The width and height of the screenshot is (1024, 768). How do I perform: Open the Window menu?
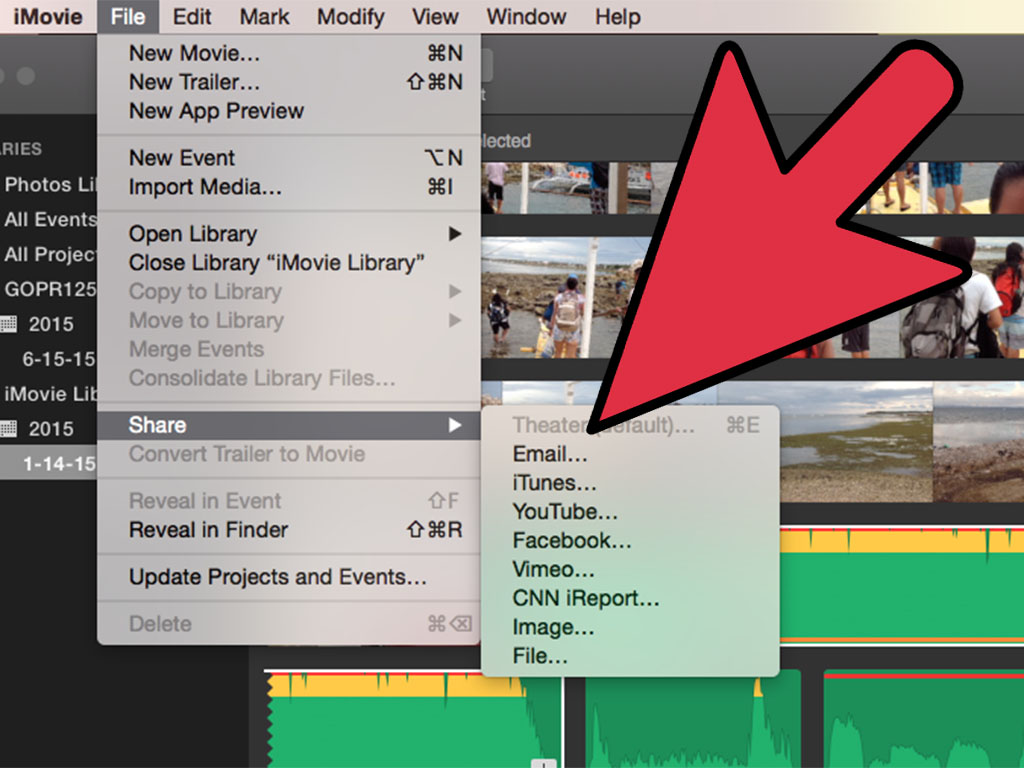pyautogui.click(x=526, y=16)
